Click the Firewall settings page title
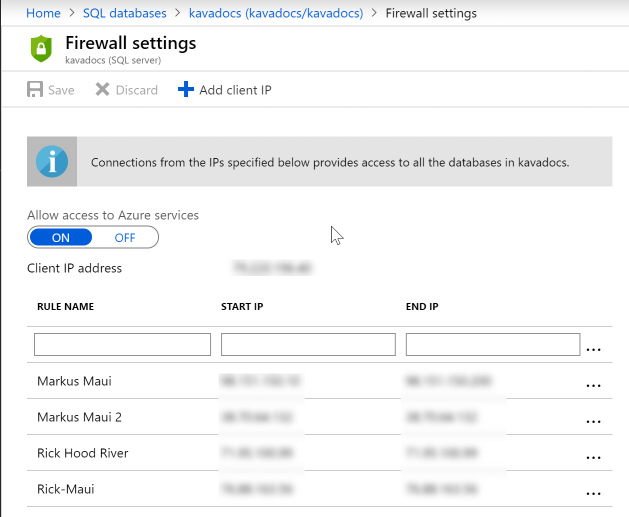The width and height of the screenshot is (629, 517). coord(131,43)
